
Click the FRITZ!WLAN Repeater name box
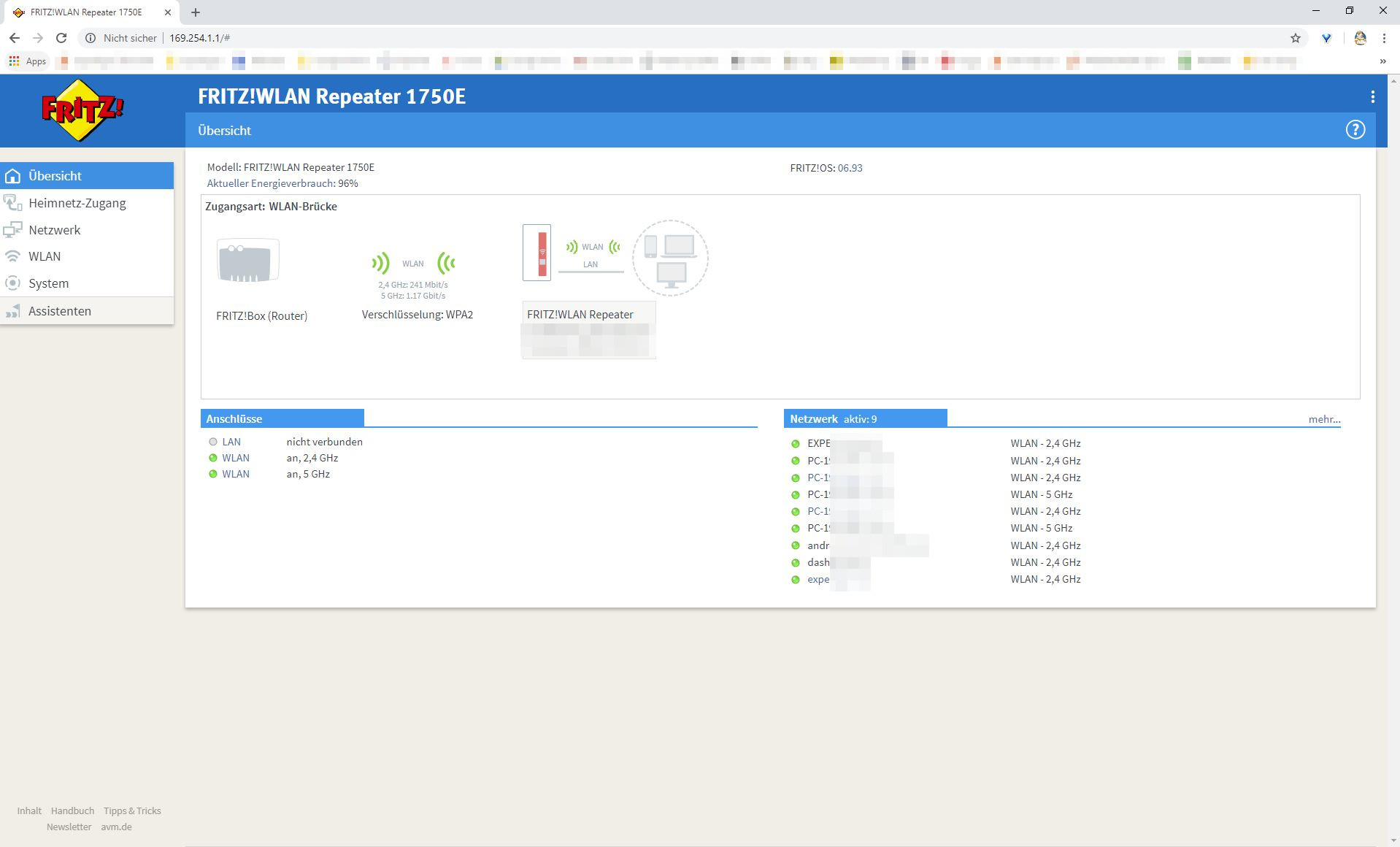[x=588, y=329]
